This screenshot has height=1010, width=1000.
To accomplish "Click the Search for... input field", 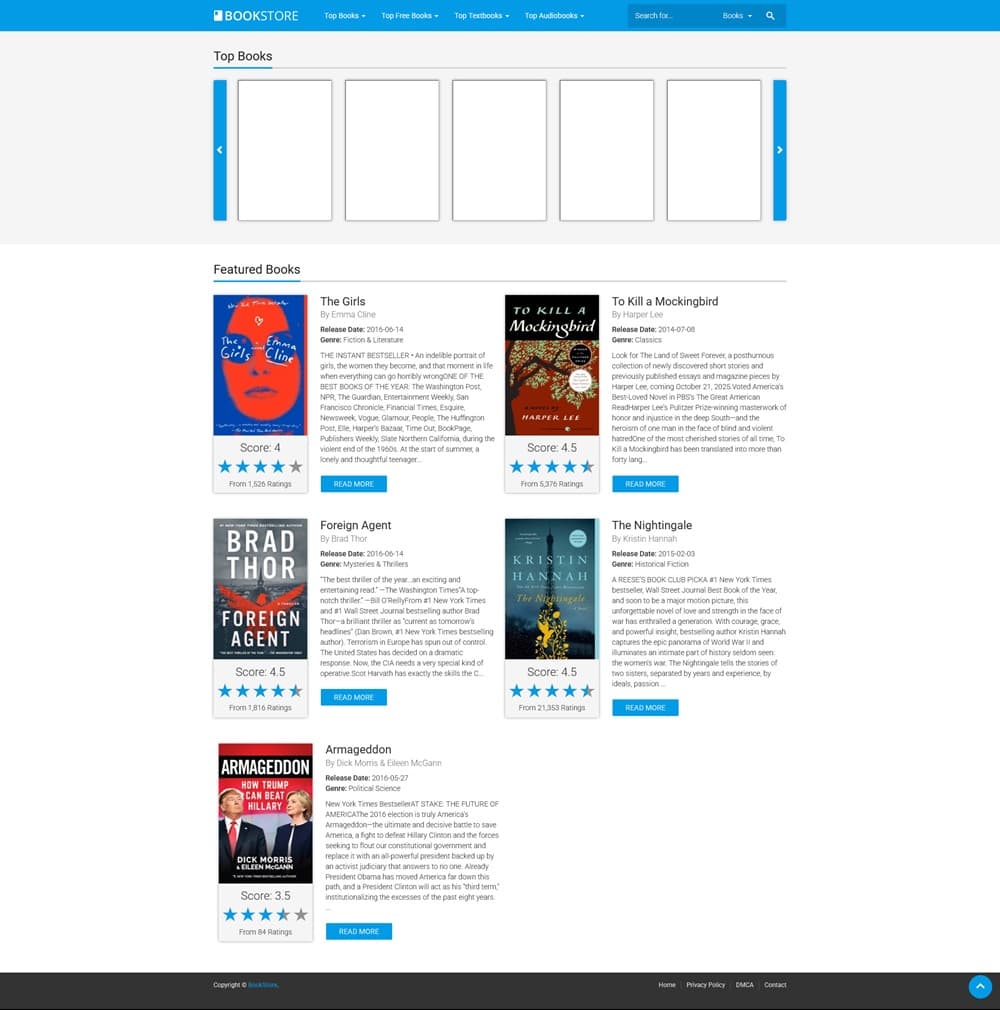I will [672, 16].
